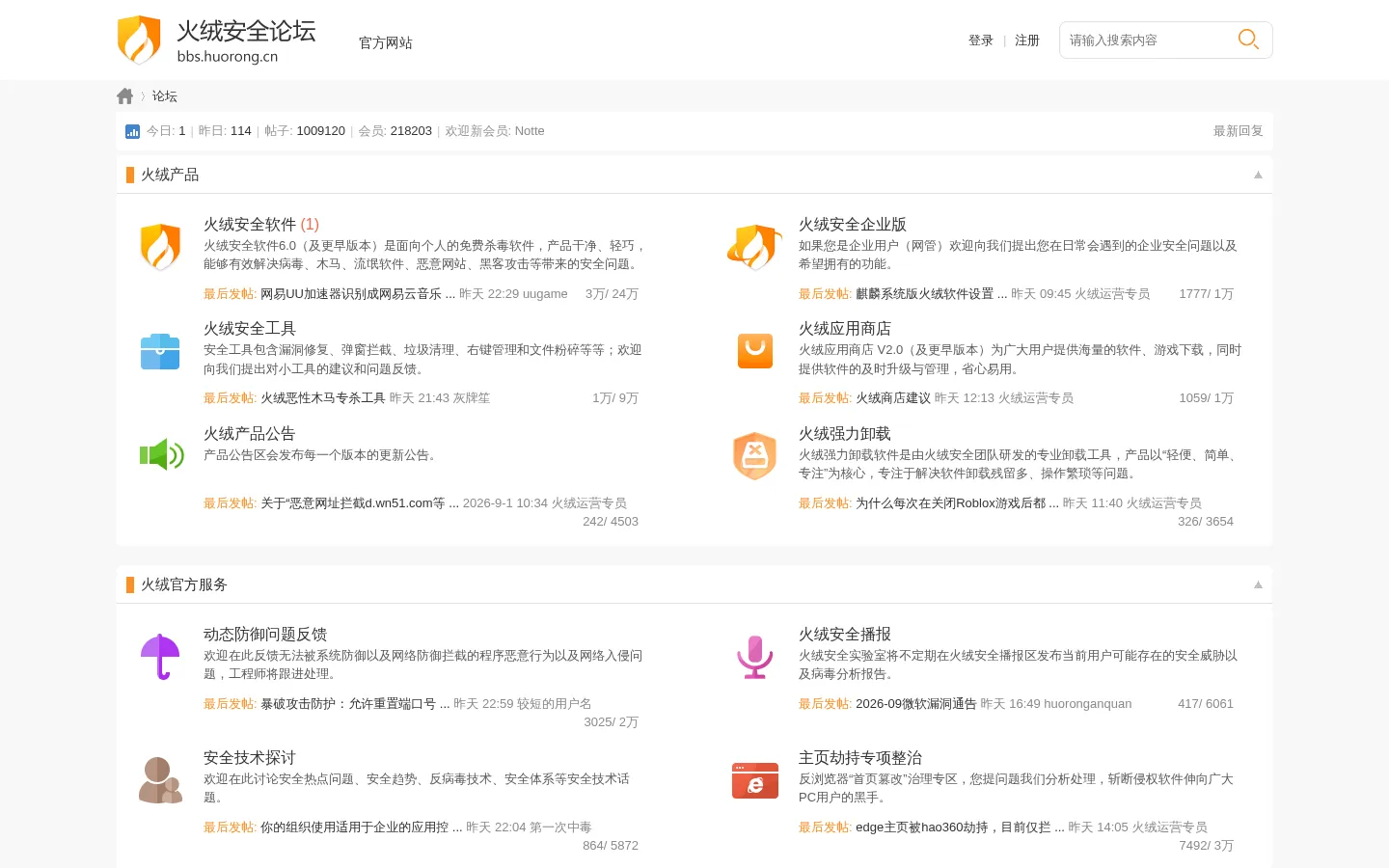Open the 火绒产品公告 forum title
This screenshot has width=1389, height=868.
250,434
